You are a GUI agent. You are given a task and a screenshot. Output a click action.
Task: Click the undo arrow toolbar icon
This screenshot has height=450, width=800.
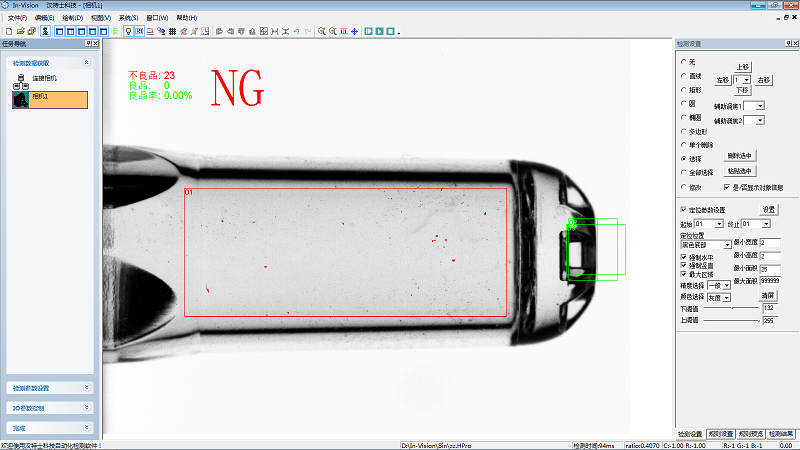click(296, 31)
